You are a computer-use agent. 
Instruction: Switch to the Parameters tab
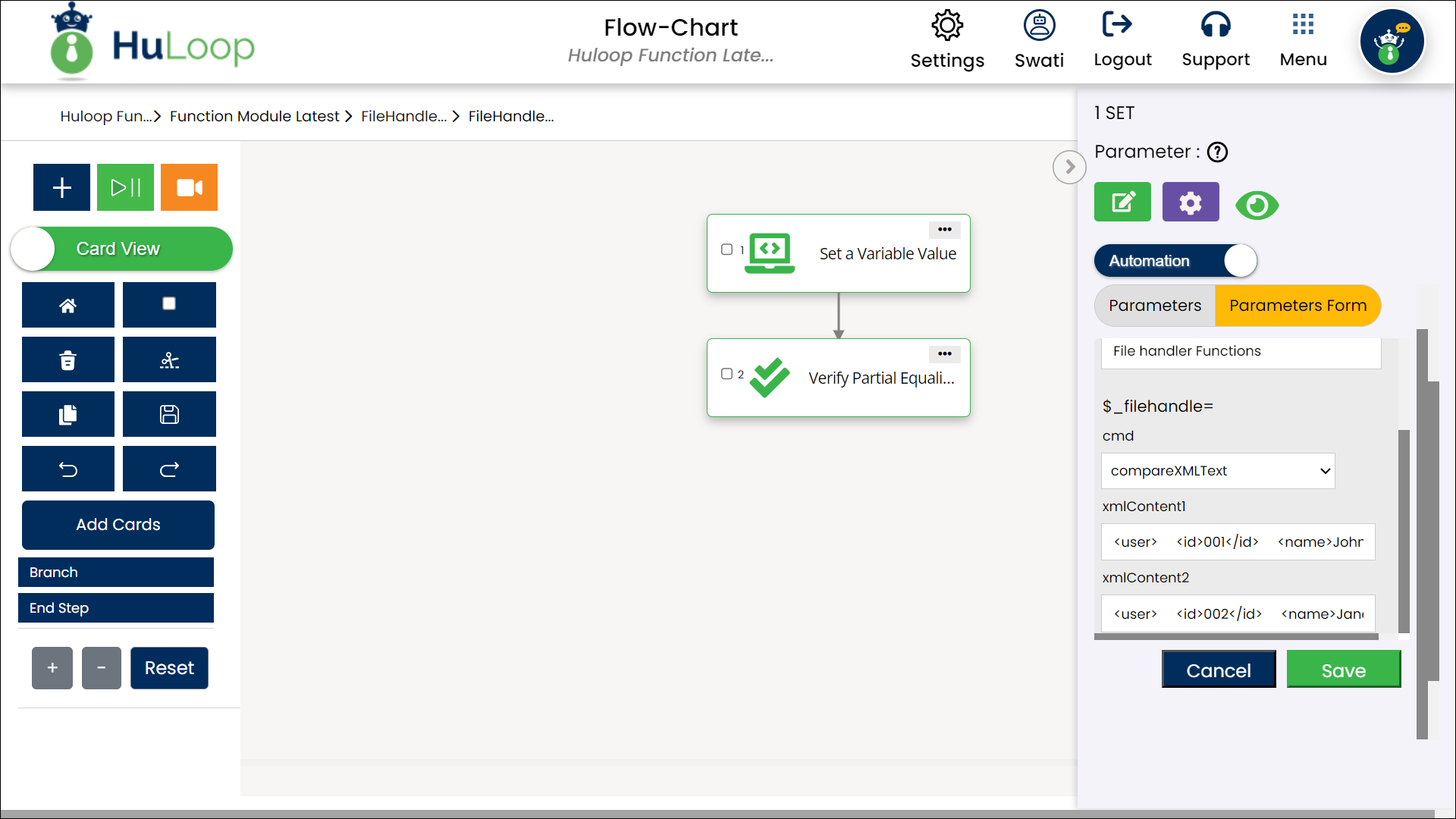click(1155, 306)
